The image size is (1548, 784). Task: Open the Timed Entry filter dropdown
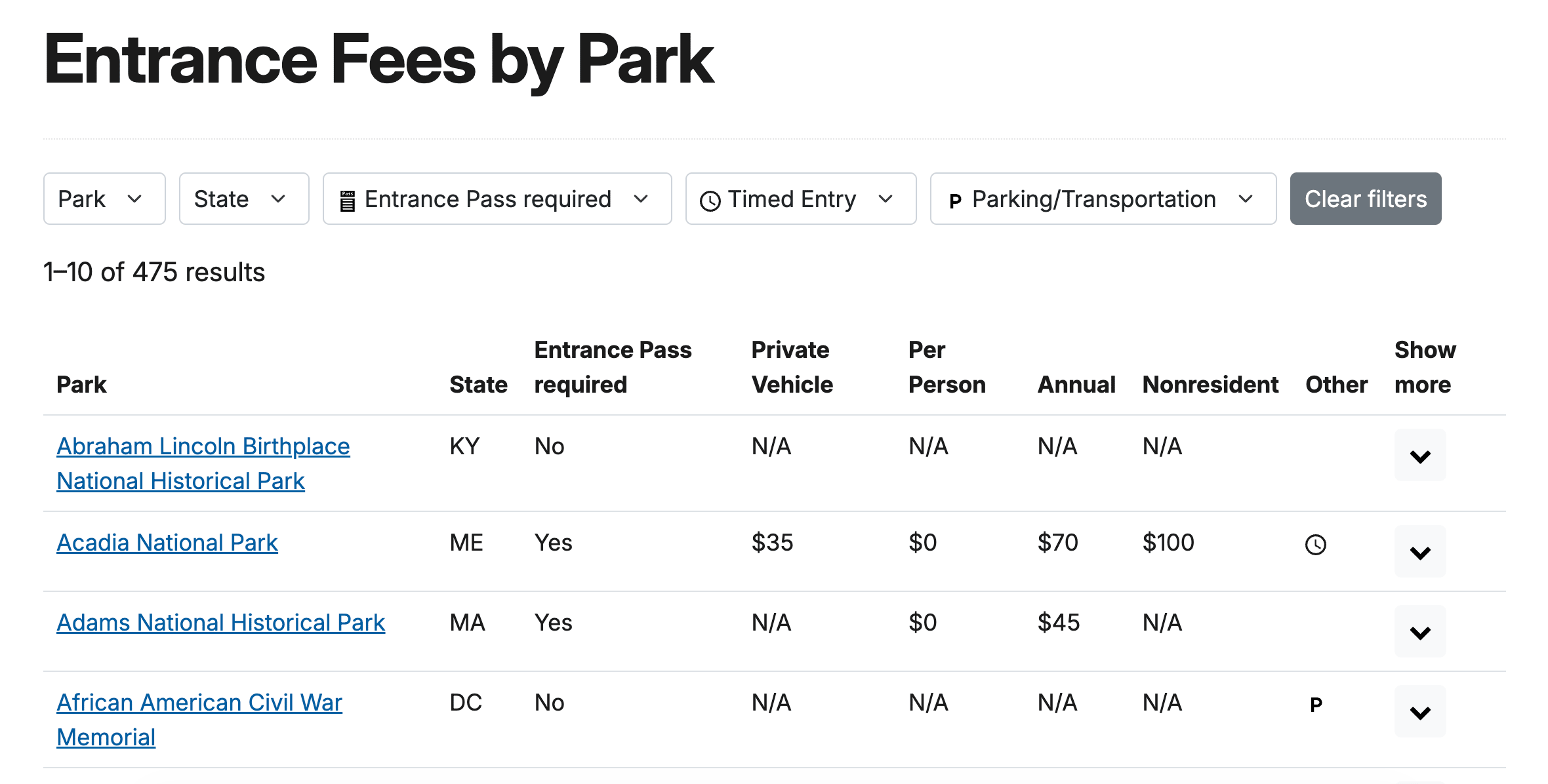tap(800, 199)
